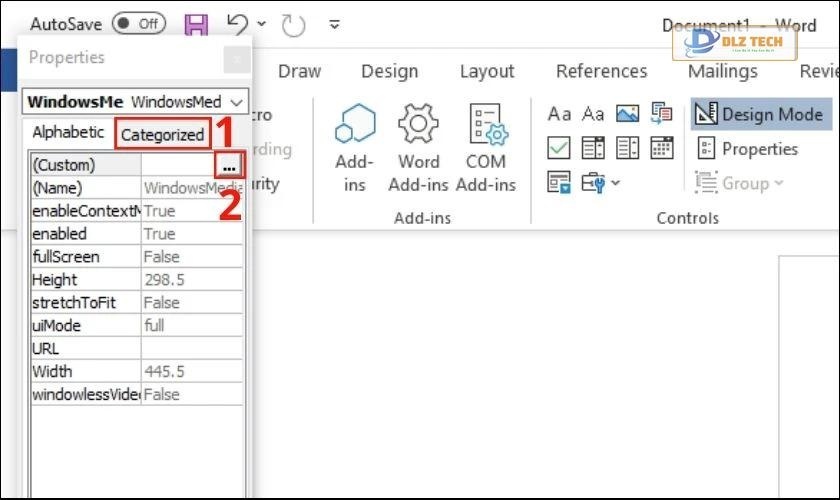Insert Rich Text Content Control
Image resolution: width=840 pixels, height=500 pixels.
(x=559, y=114)
